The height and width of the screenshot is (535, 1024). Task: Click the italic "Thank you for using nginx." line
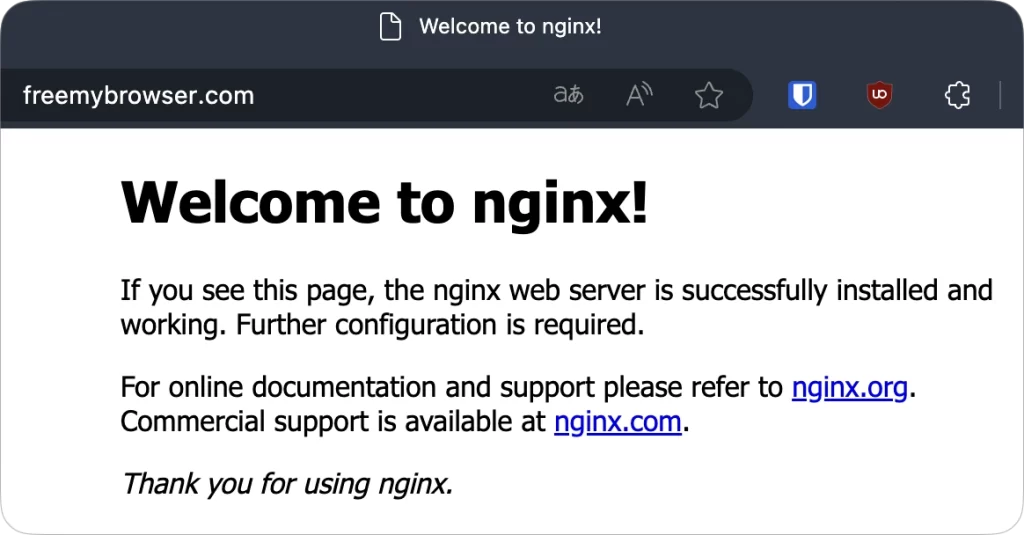click(x=287, y=485)
